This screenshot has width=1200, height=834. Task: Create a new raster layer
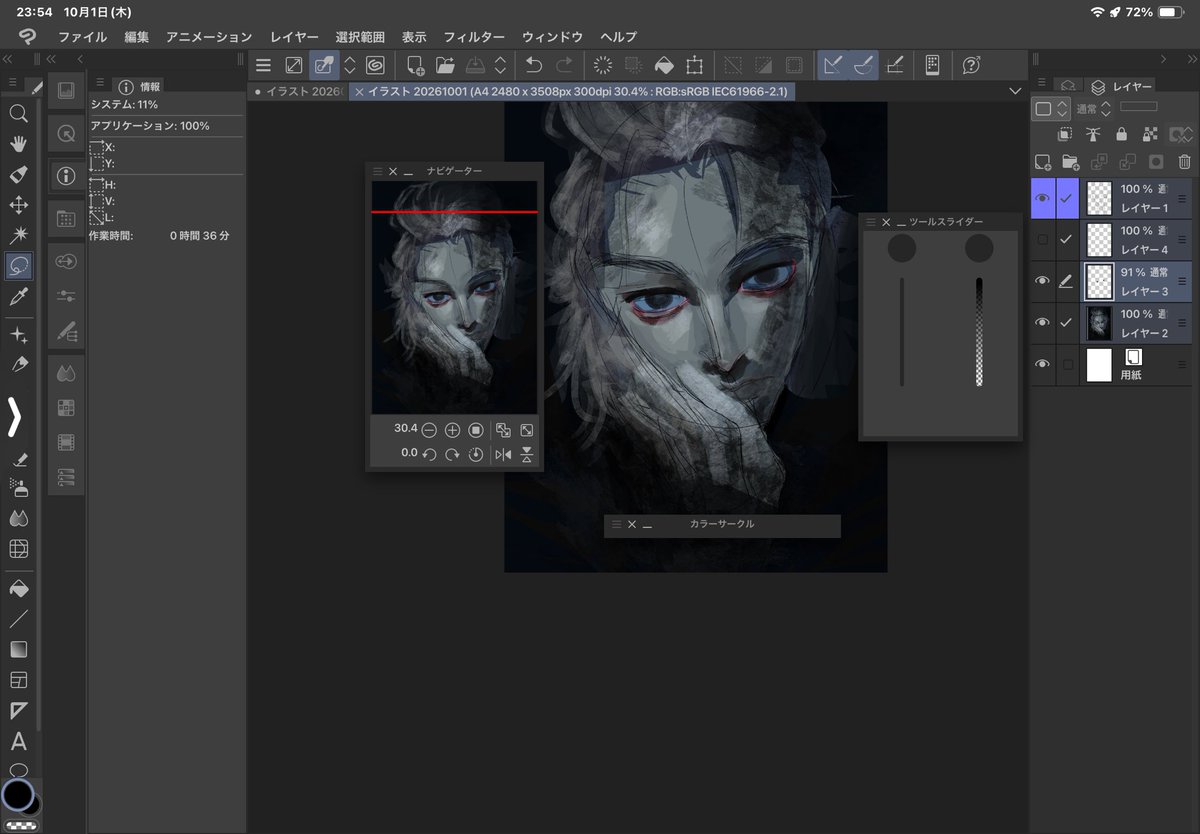point(1042,161)
